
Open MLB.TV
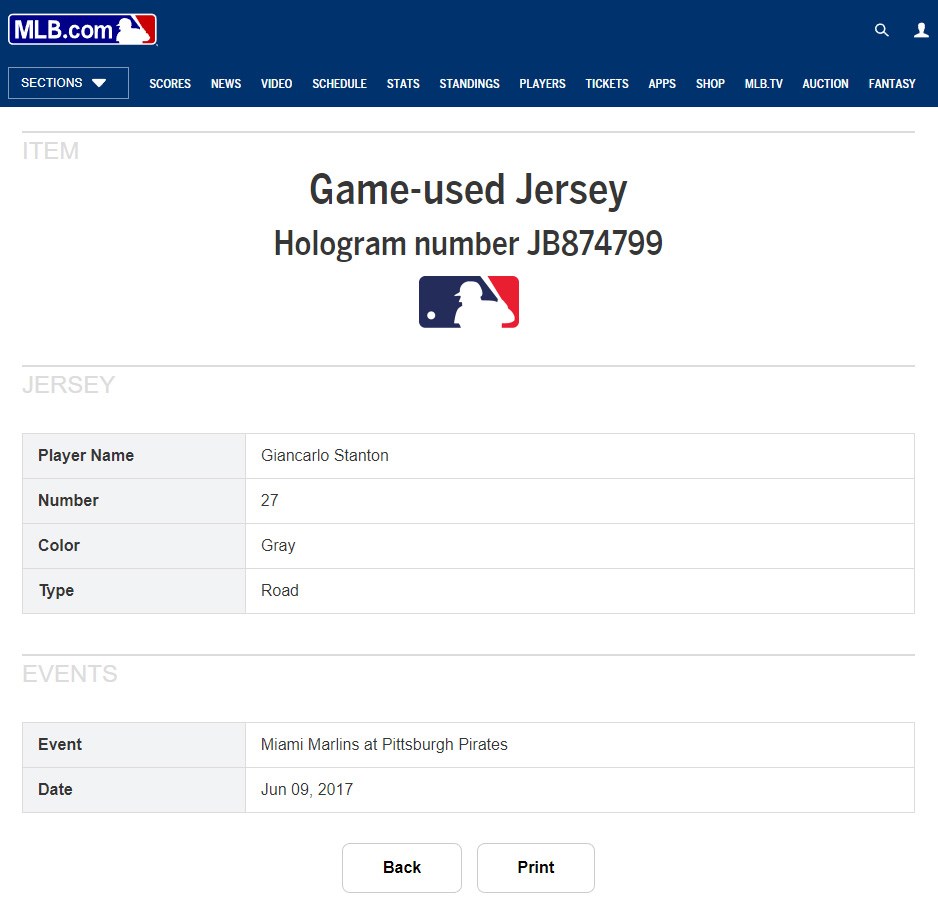pos(763,84)
